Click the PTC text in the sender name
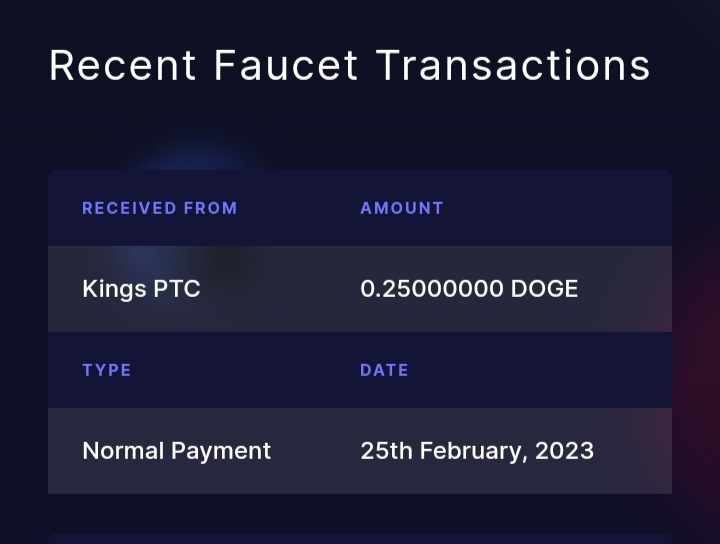Viewport: 720px width, 544px height. click(177, 289)
